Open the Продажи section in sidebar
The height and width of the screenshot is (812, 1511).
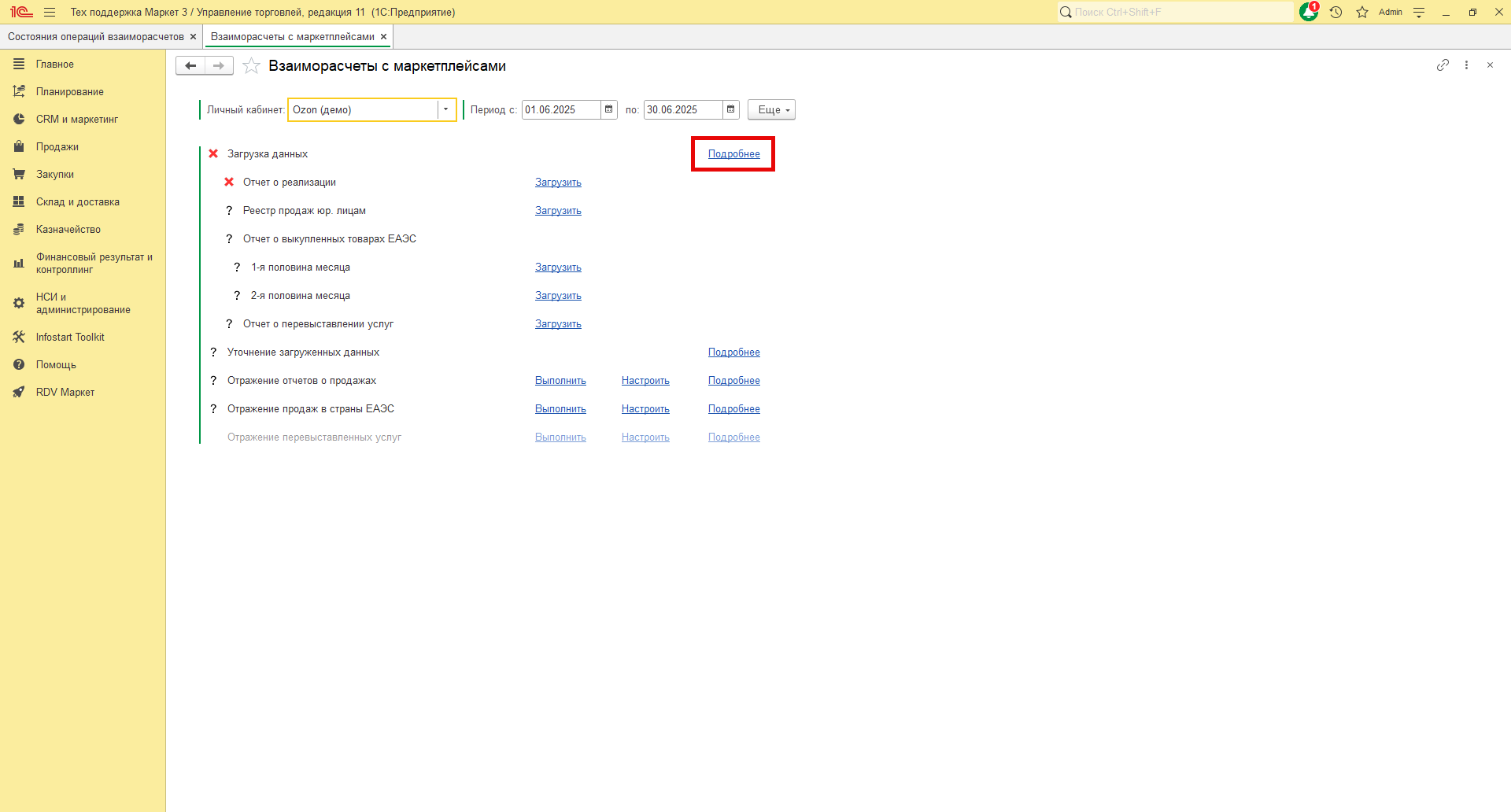coord(57,147)
